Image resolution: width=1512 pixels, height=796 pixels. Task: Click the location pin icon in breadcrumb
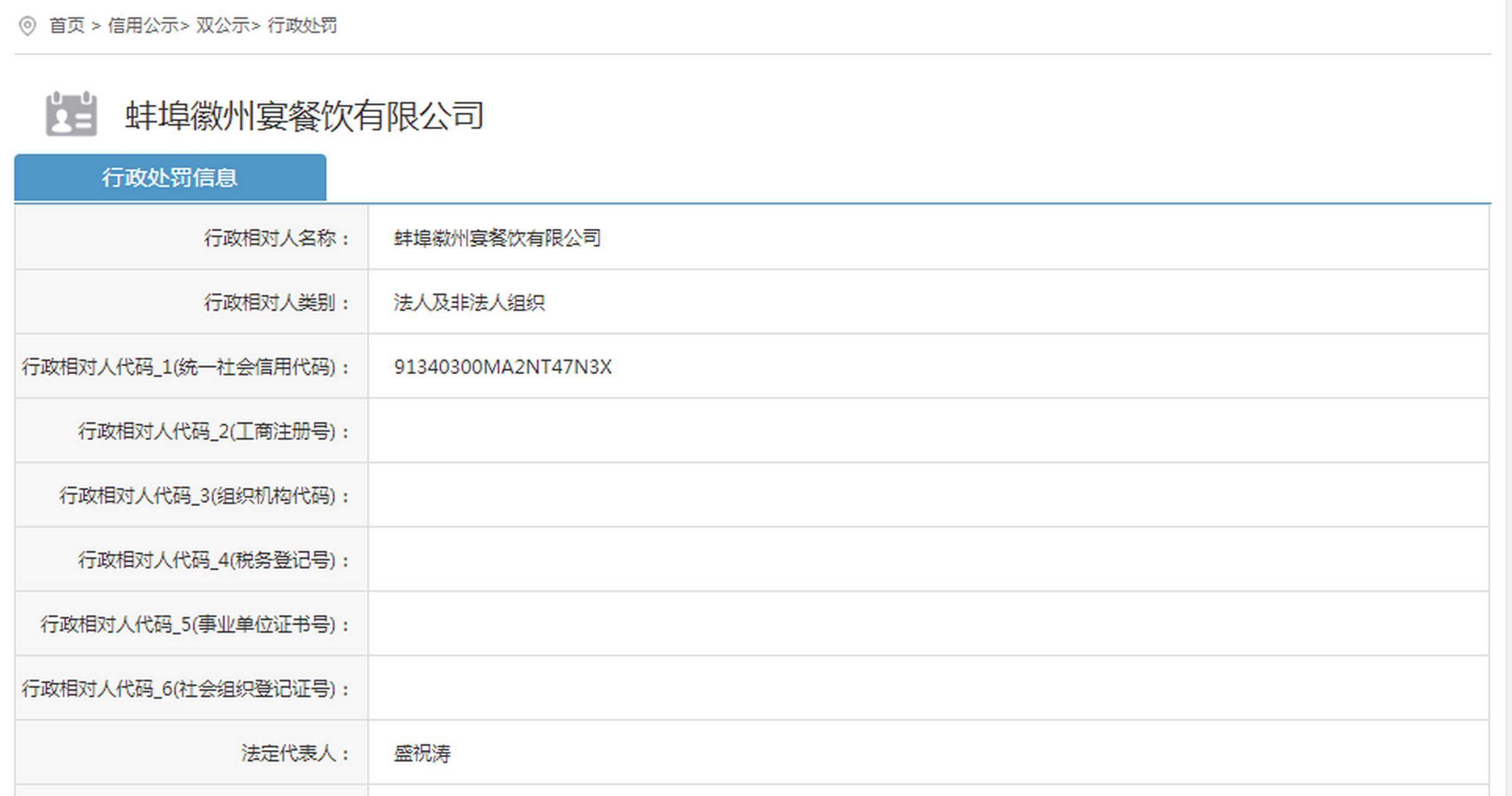pyautogui.click(x=27, y=26)
